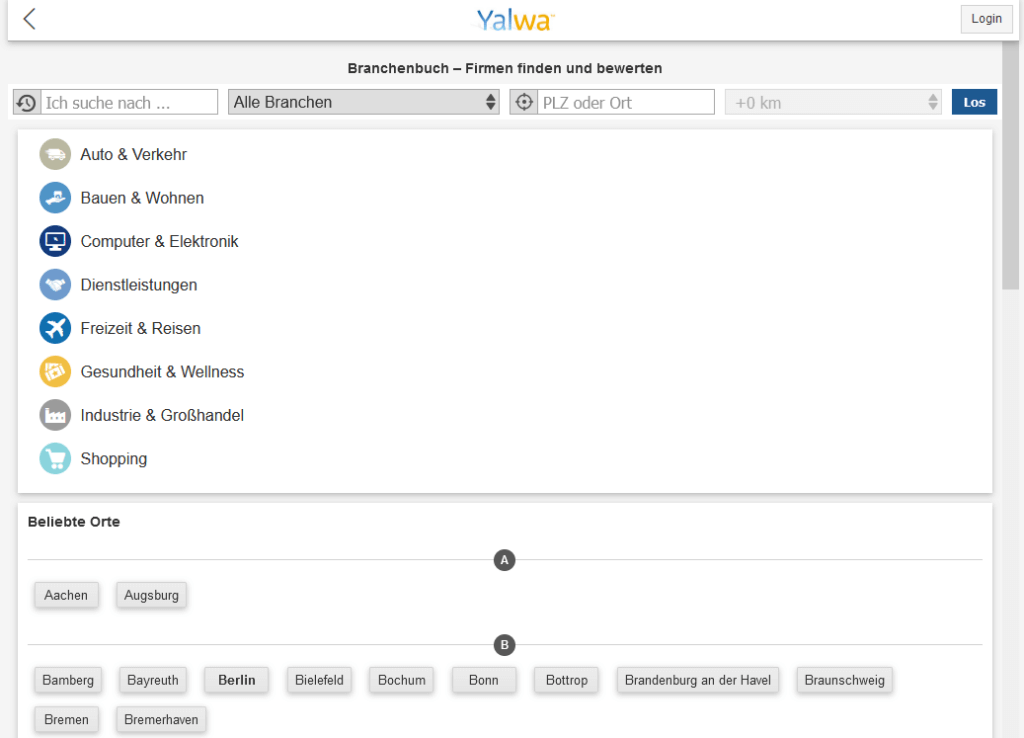Click the back arrow icon
This screenshot has height=738, width=1024.
pos(29,19)
